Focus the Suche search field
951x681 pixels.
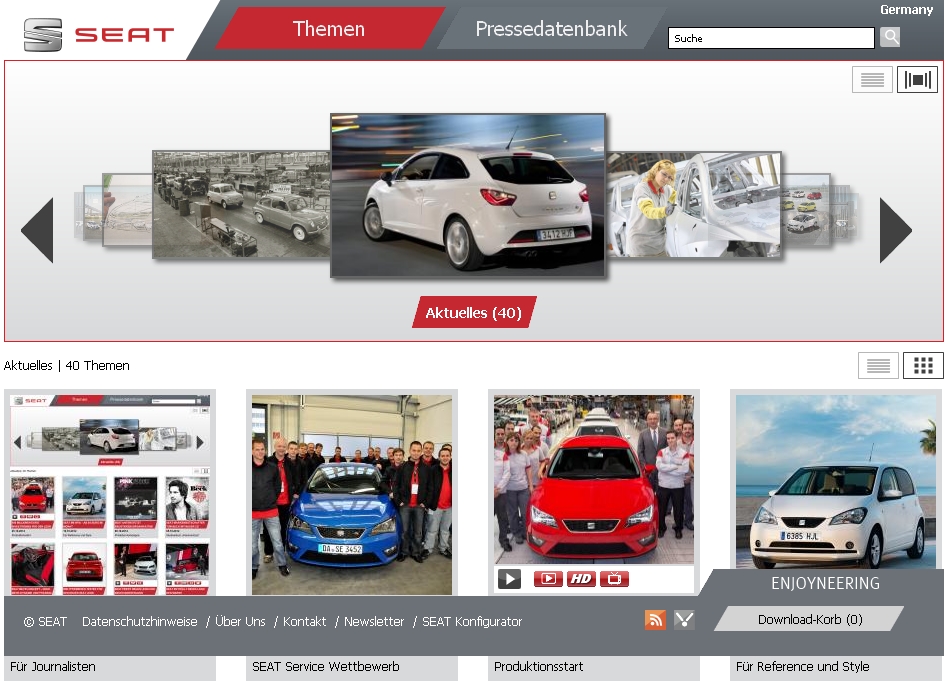click(x=771, y=38)
